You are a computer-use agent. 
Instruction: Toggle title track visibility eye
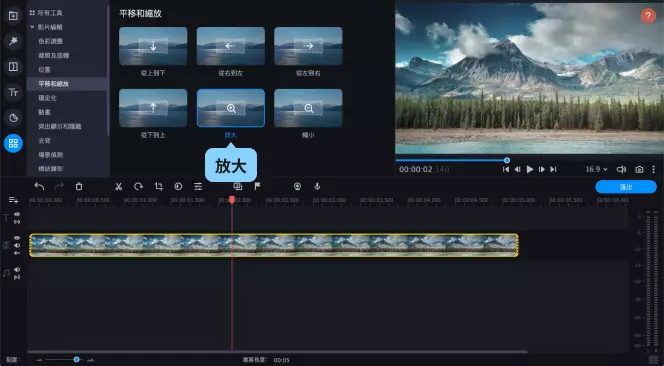[x=17, y=214]
